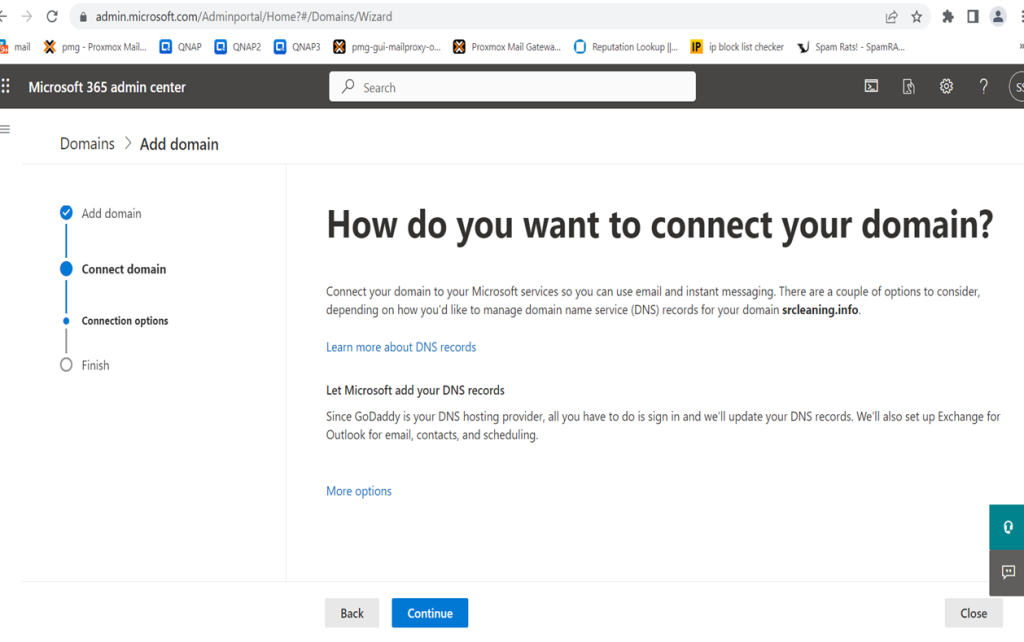Click the Back button
Screen dimensions: 1024x642
pos(352,613)
